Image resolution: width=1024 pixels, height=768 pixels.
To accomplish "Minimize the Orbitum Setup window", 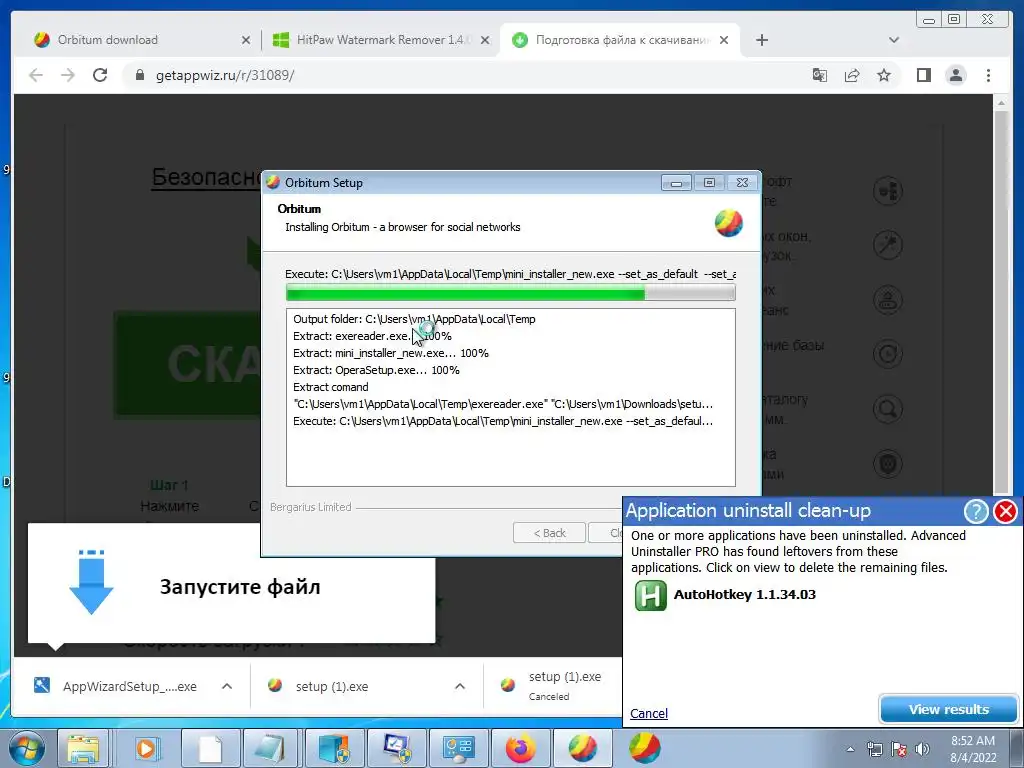I will tap(676, 183).
